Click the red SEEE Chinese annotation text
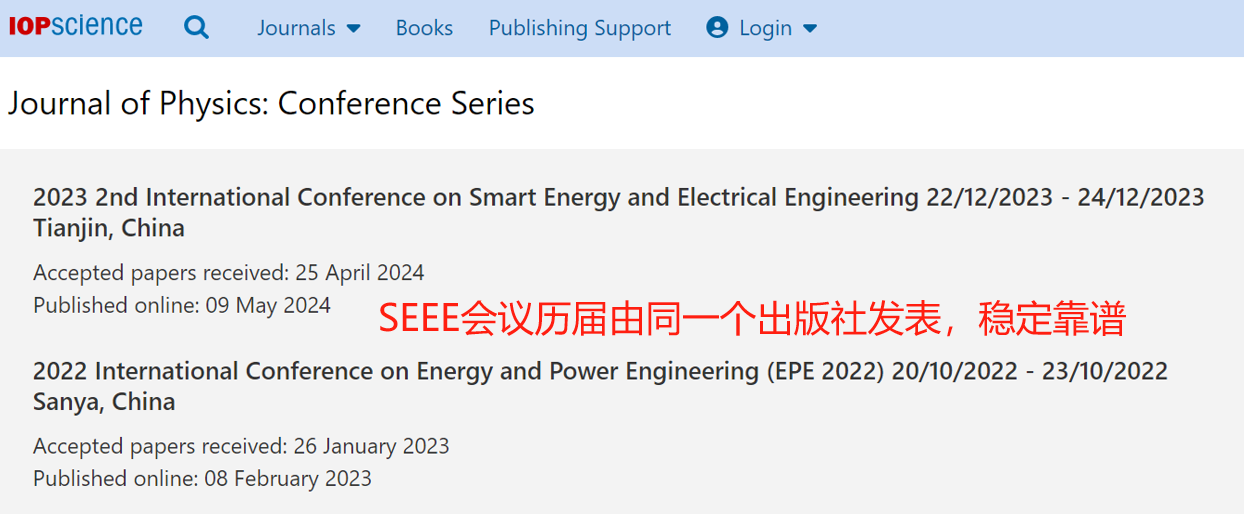Screen dimensions: 1244x514 point(752,319)
